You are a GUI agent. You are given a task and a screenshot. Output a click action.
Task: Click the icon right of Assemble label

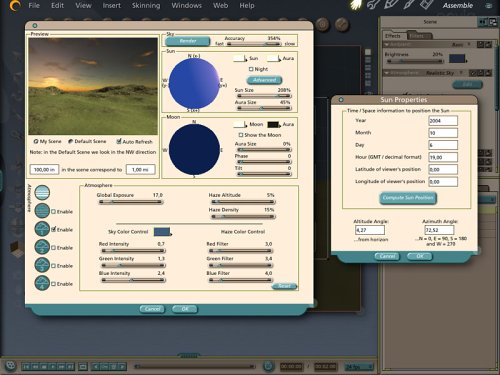(489, 6)
